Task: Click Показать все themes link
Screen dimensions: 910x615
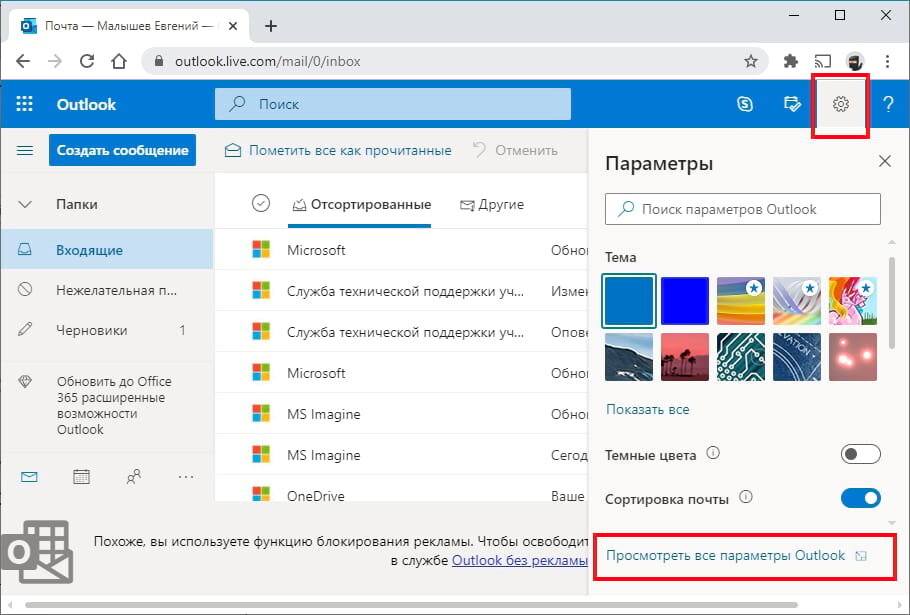Action: tap(648, 409)
